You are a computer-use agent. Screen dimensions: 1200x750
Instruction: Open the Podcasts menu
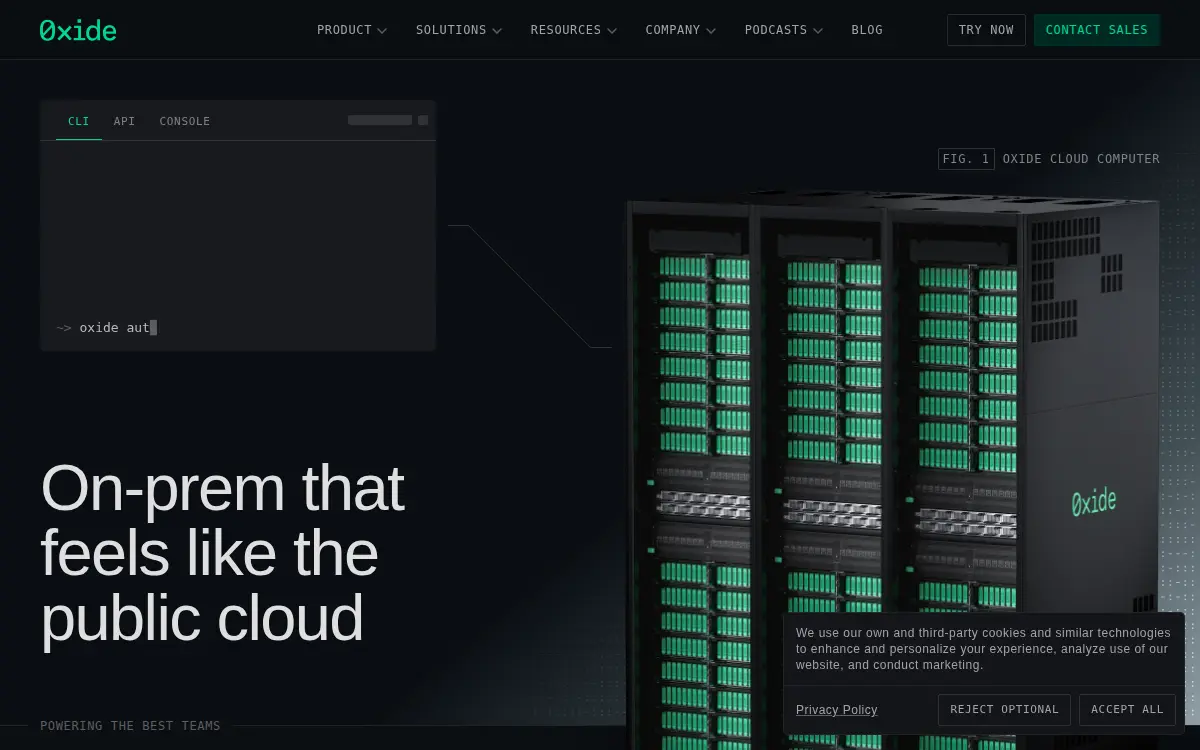pos(784,30)
